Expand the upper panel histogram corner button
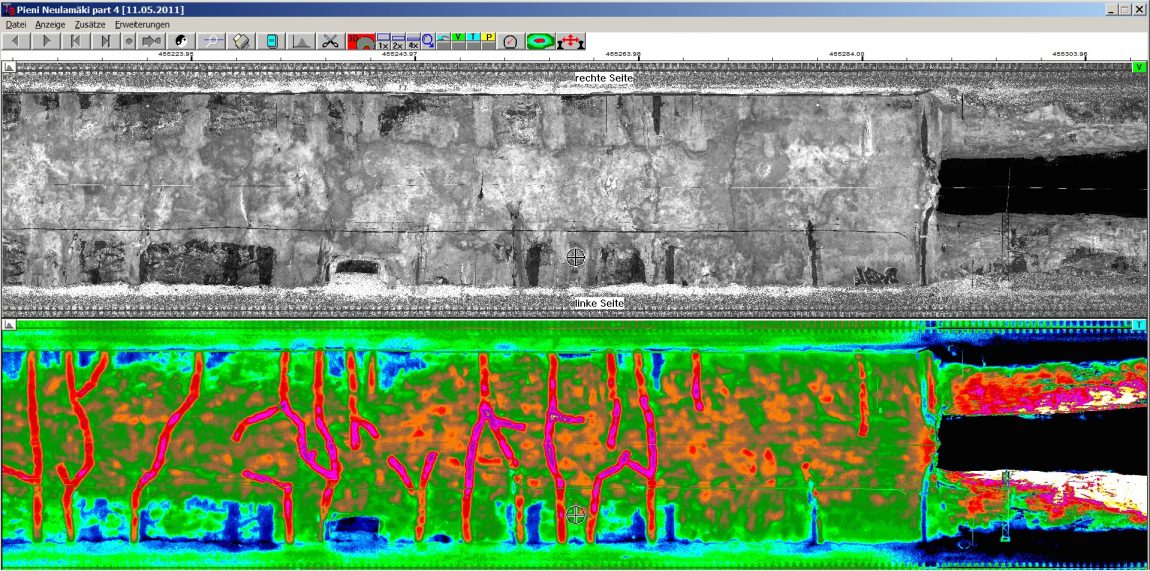The width and height of the screenshot is (1150, 571). click(9, 67)
